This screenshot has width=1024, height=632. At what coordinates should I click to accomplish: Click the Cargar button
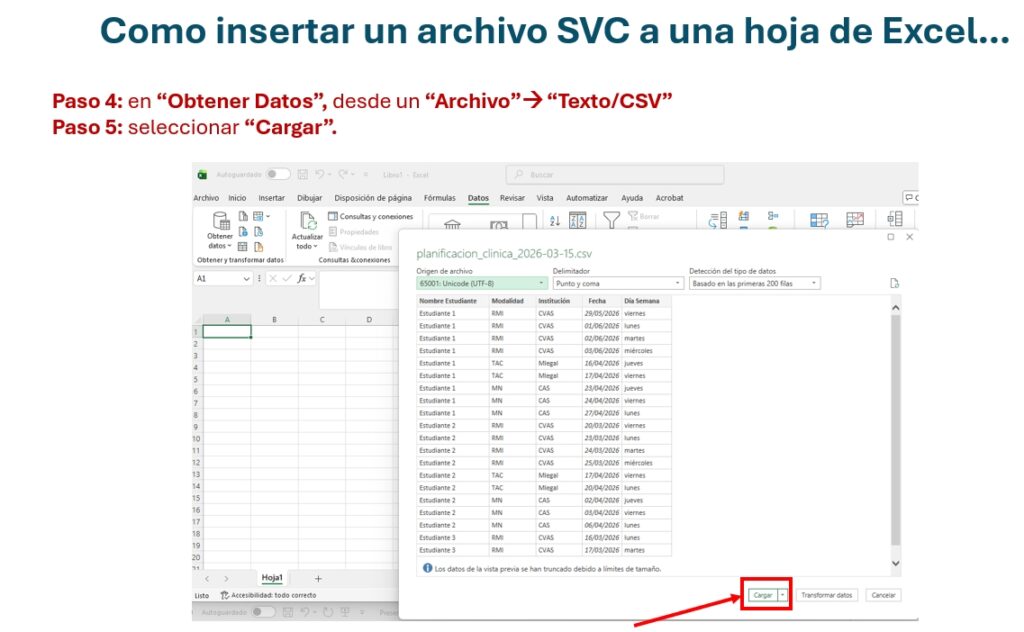click(762, 595)
